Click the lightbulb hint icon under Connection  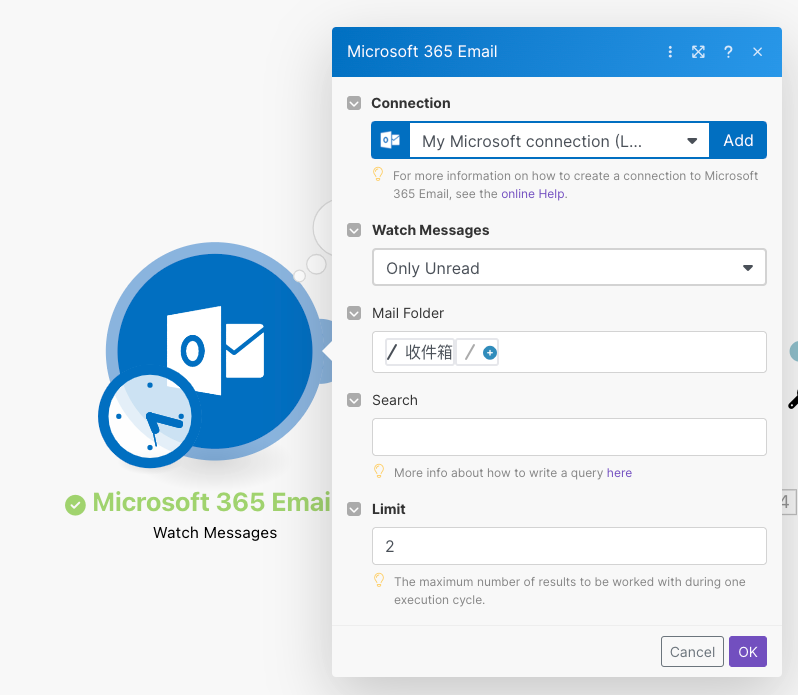(x=378, y=174)
